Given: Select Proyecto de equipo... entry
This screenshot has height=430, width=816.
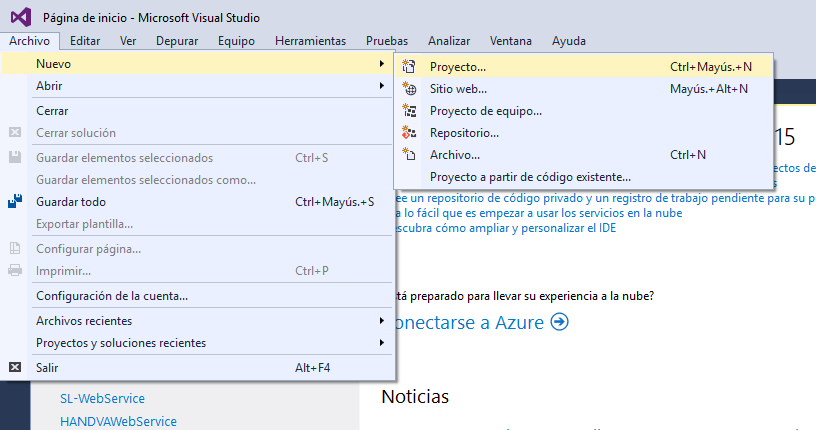Looking at the screenshot, I should tap(583, 111).
